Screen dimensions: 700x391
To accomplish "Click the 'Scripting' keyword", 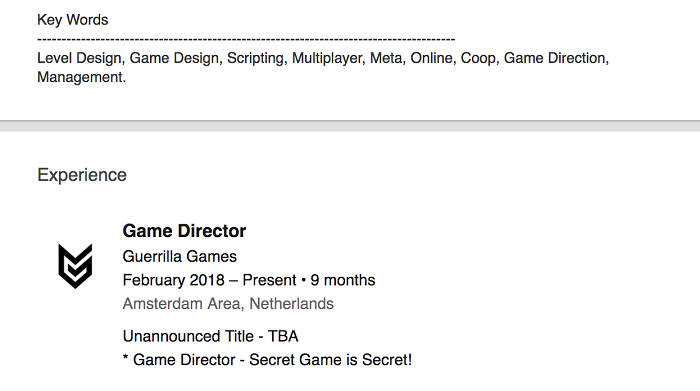I will (255, 58).
